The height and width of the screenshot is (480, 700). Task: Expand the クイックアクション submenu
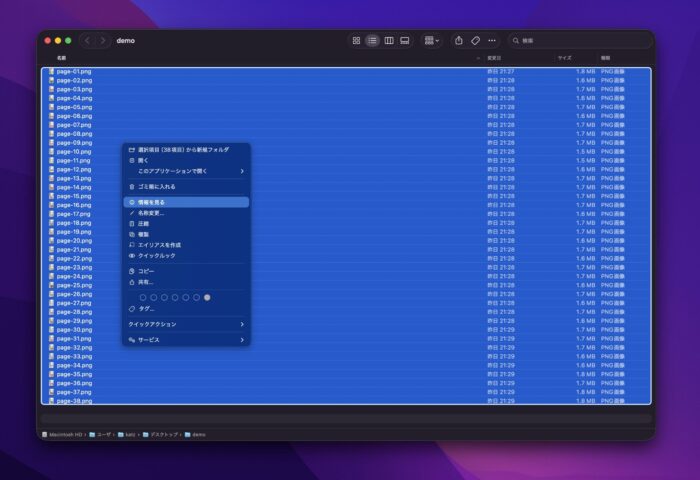pyautogui.click(x=187, y=324)
